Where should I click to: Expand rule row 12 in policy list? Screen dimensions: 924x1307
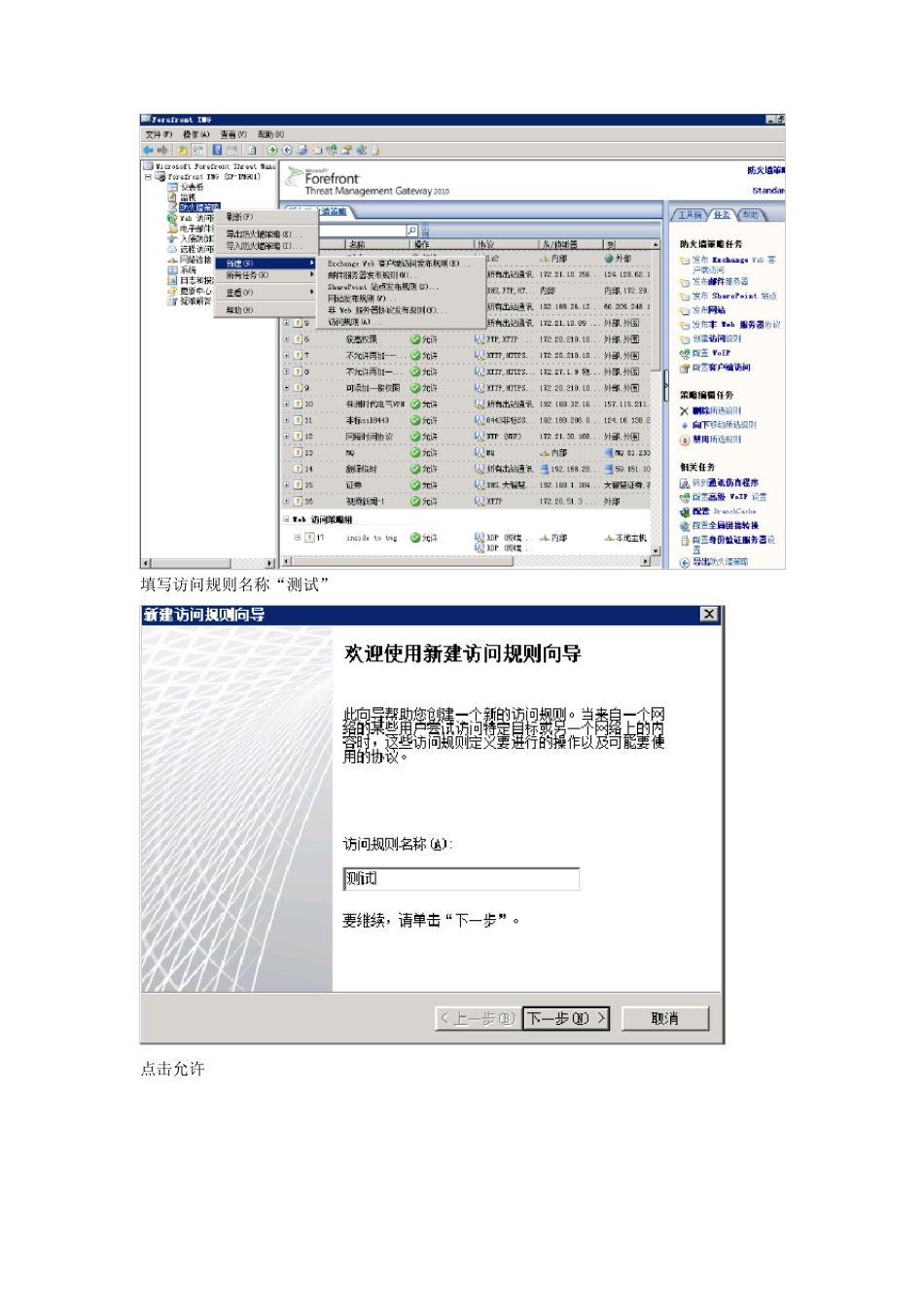(286, 437)
